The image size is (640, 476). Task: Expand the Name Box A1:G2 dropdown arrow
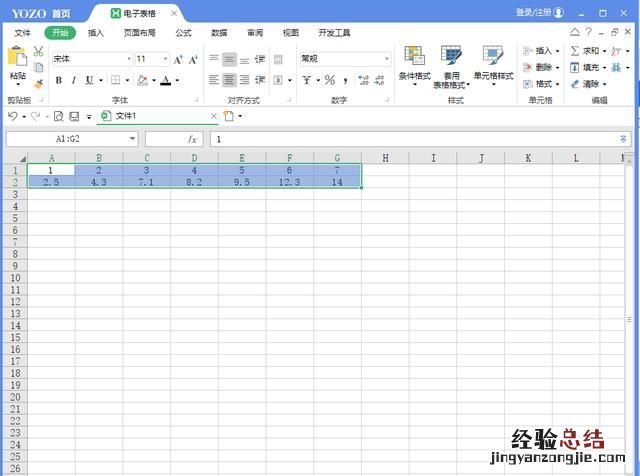(x=132, y=139)
